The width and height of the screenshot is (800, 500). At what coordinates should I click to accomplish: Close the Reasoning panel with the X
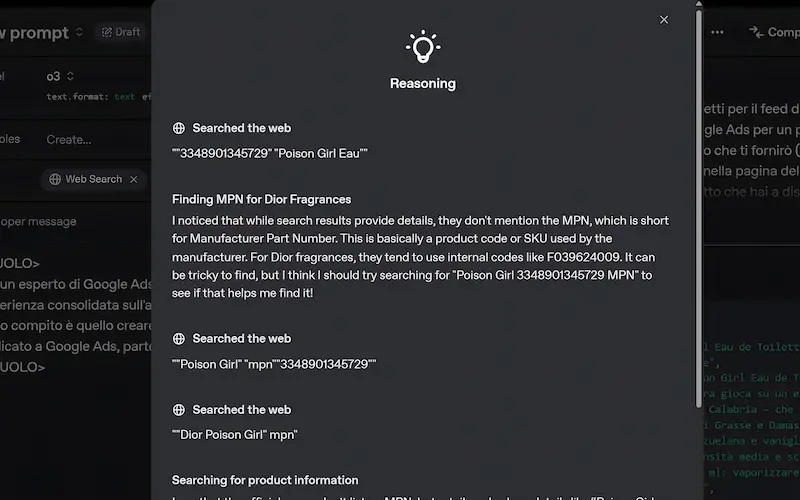point(663,20)
